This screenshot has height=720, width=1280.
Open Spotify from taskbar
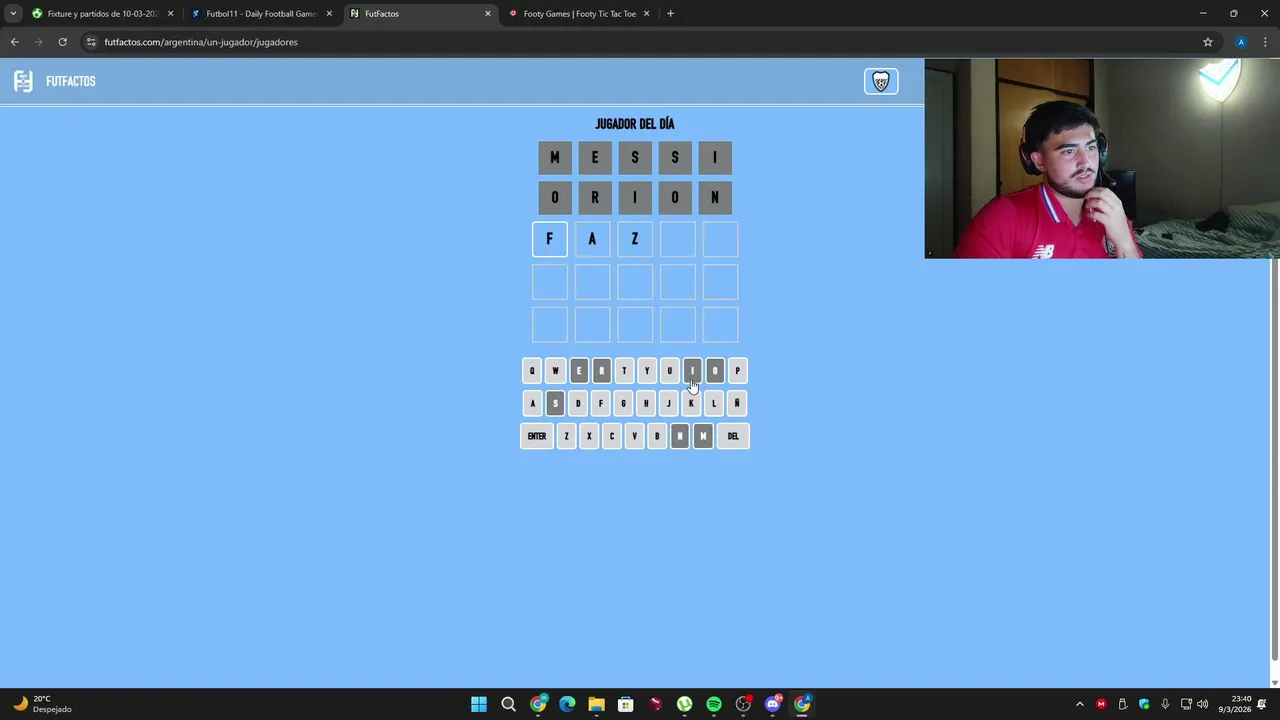pos(714,704)
